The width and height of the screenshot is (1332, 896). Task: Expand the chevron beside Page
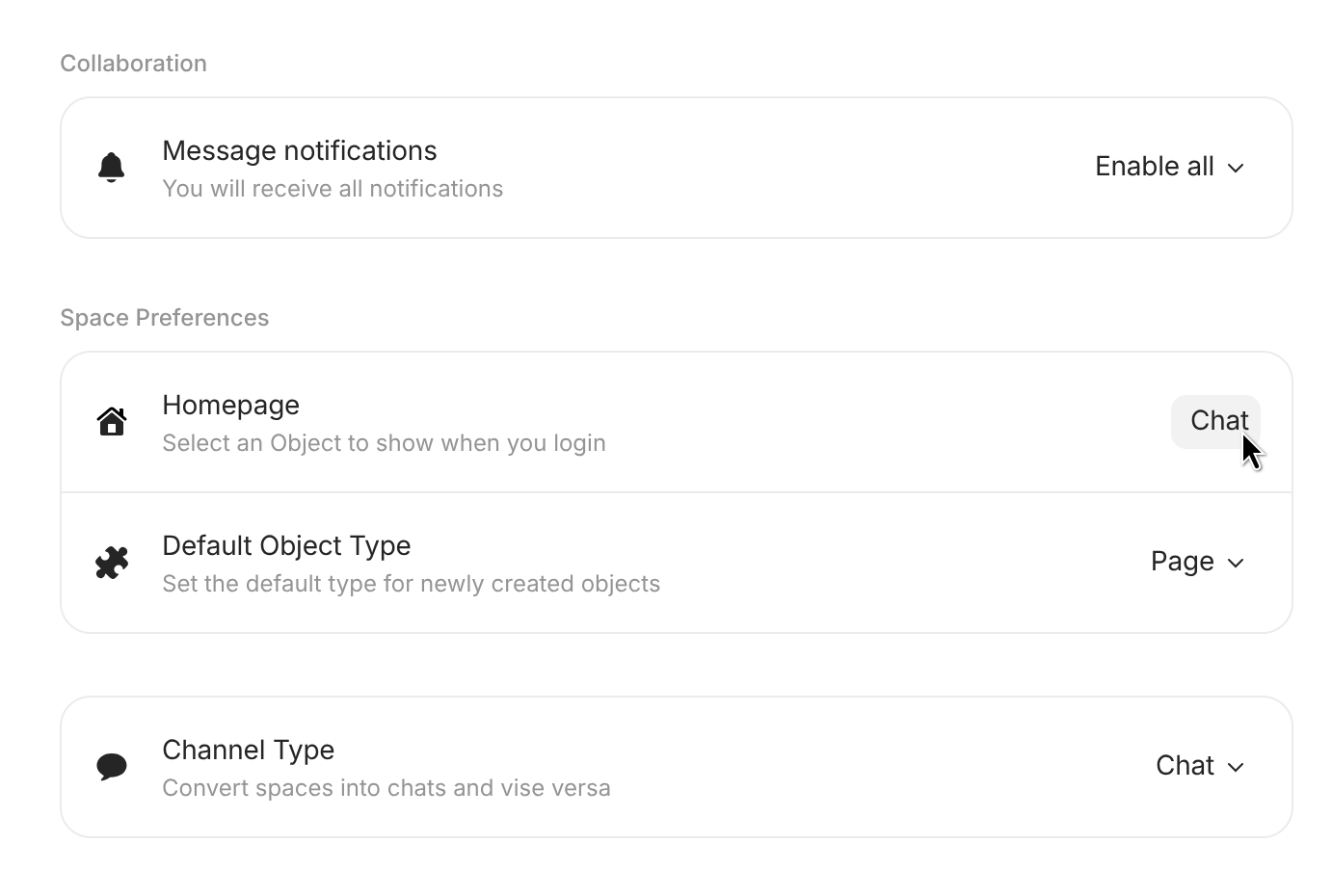[x=1237, y=563]
